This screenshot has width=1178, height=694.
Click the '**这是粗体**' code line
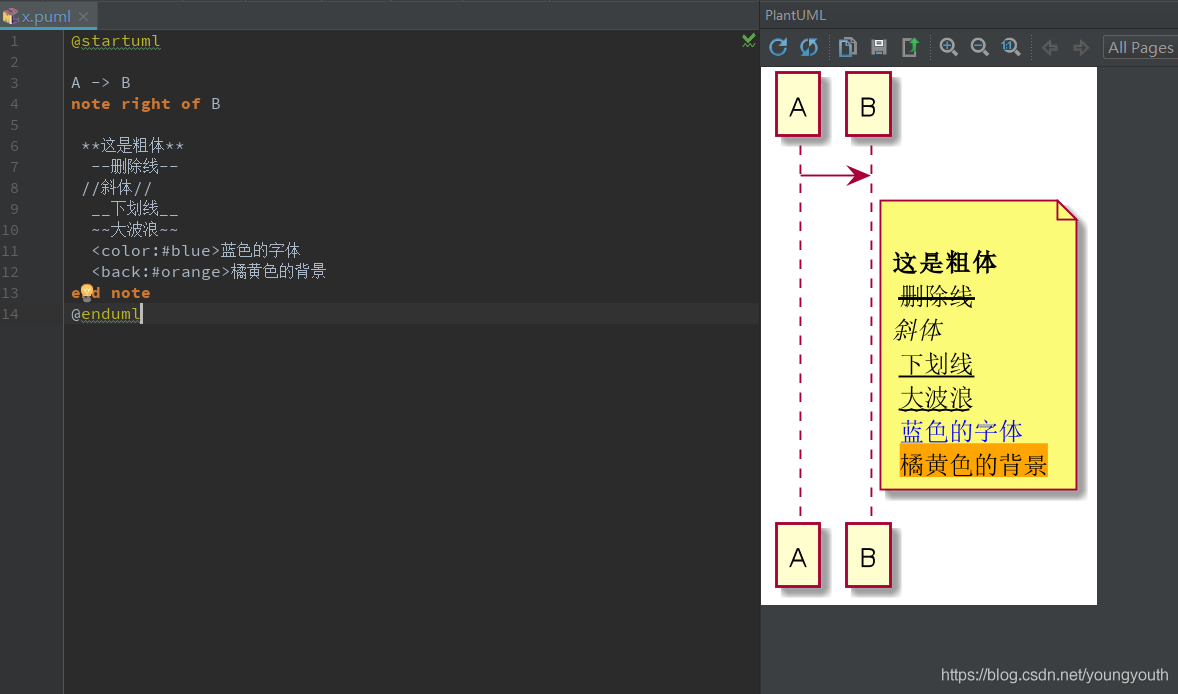[132, 146]
